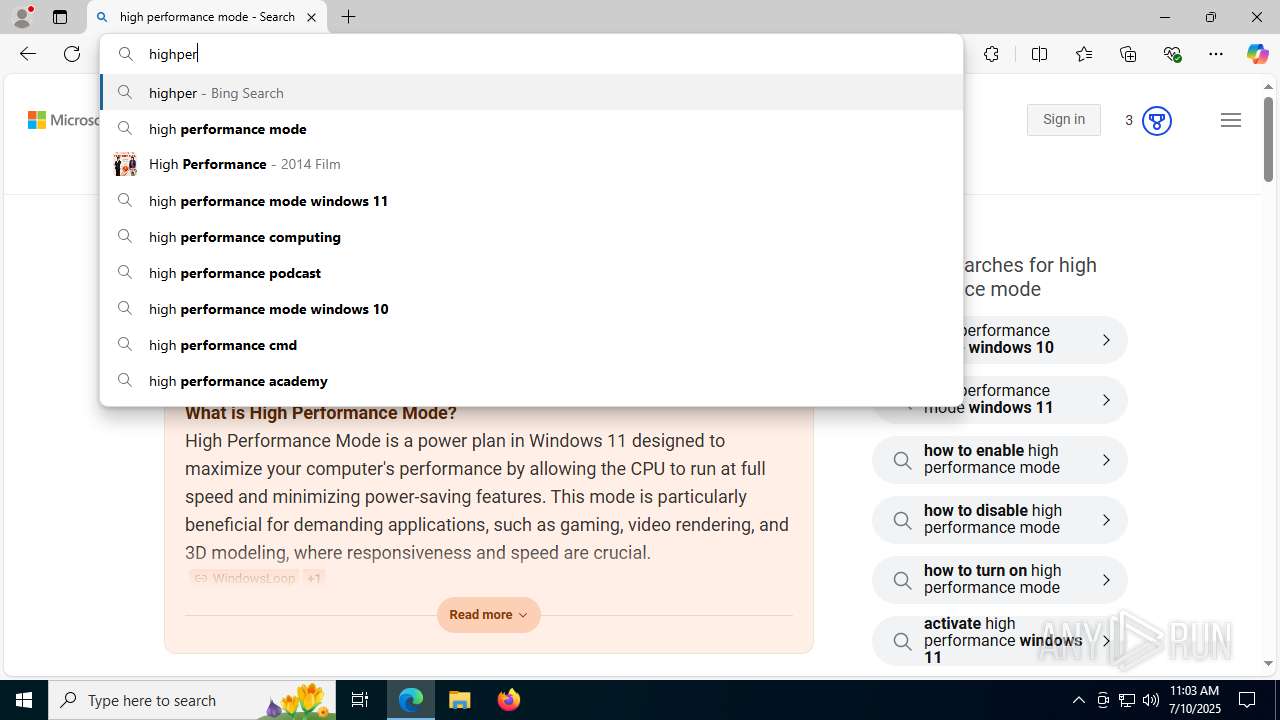Open Task View on the taskbar
The image size is (1280, 720).
tap(360, 700)
